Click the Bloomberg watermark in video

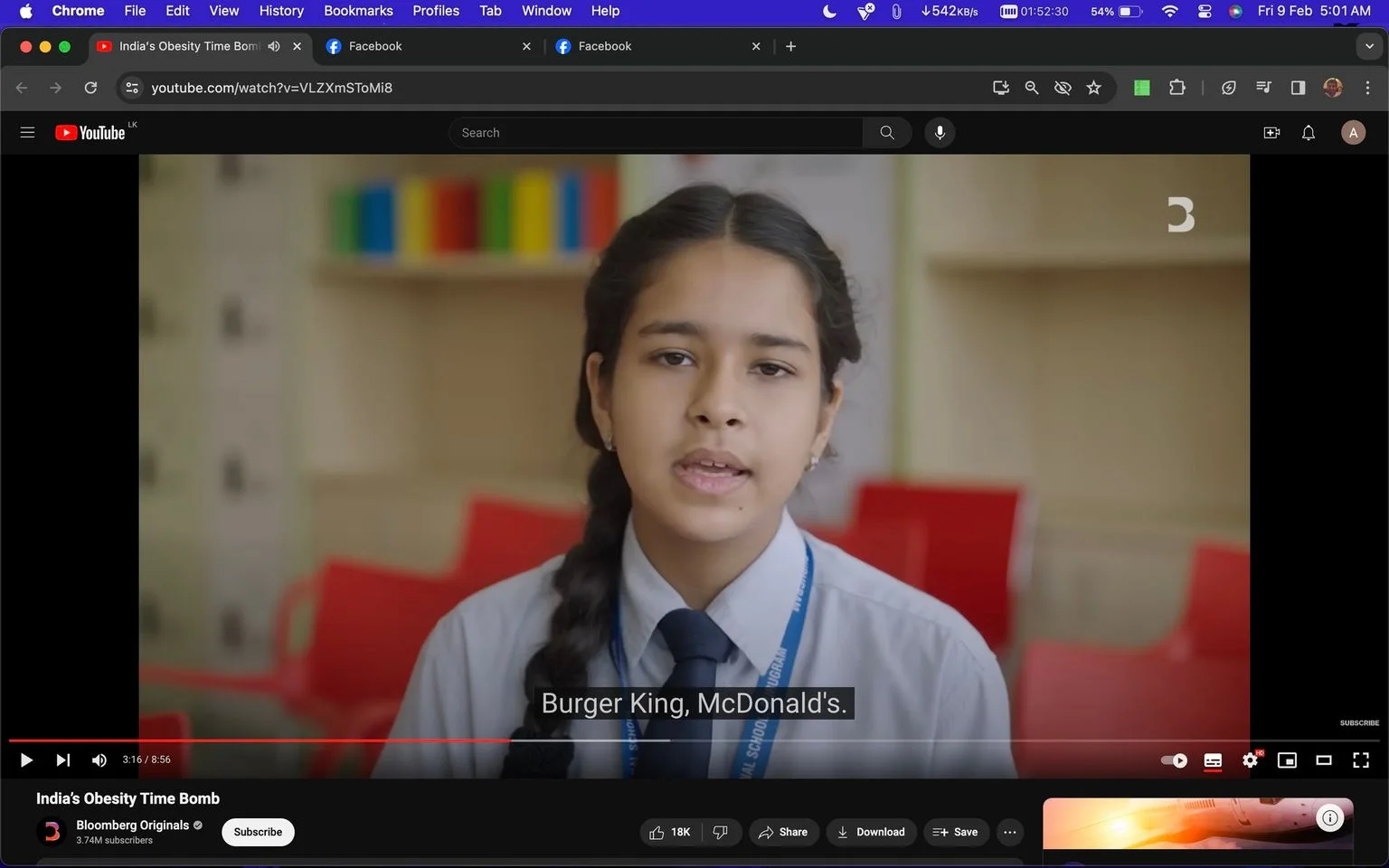click(x=1181, y=215)
